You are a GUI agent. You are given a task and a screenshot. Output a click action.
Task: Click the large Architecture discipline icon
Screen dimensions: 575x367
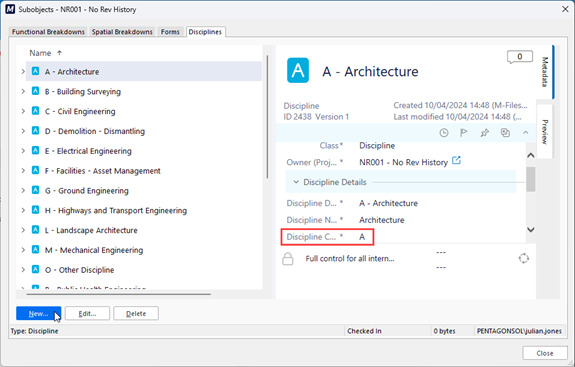coord(298,70)
